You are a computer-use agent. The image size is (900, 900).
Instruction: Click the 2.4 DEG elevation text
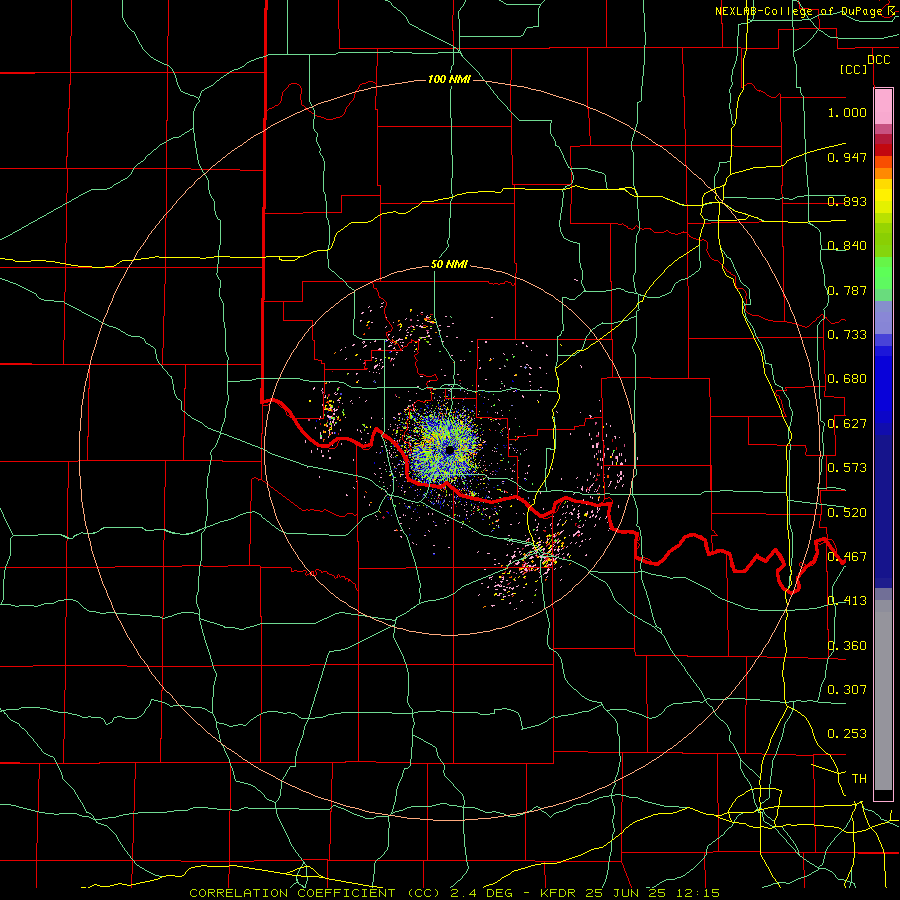click(480, 893)
